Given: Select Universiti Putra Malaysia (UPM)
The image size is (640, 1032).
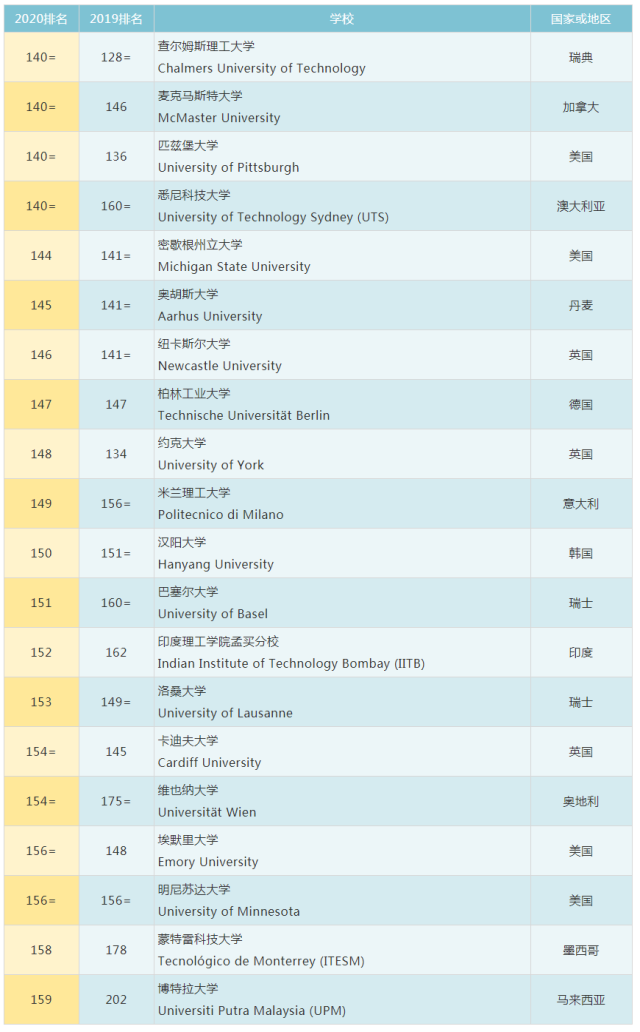Looking at the screenshot, I should (252, 1011).
